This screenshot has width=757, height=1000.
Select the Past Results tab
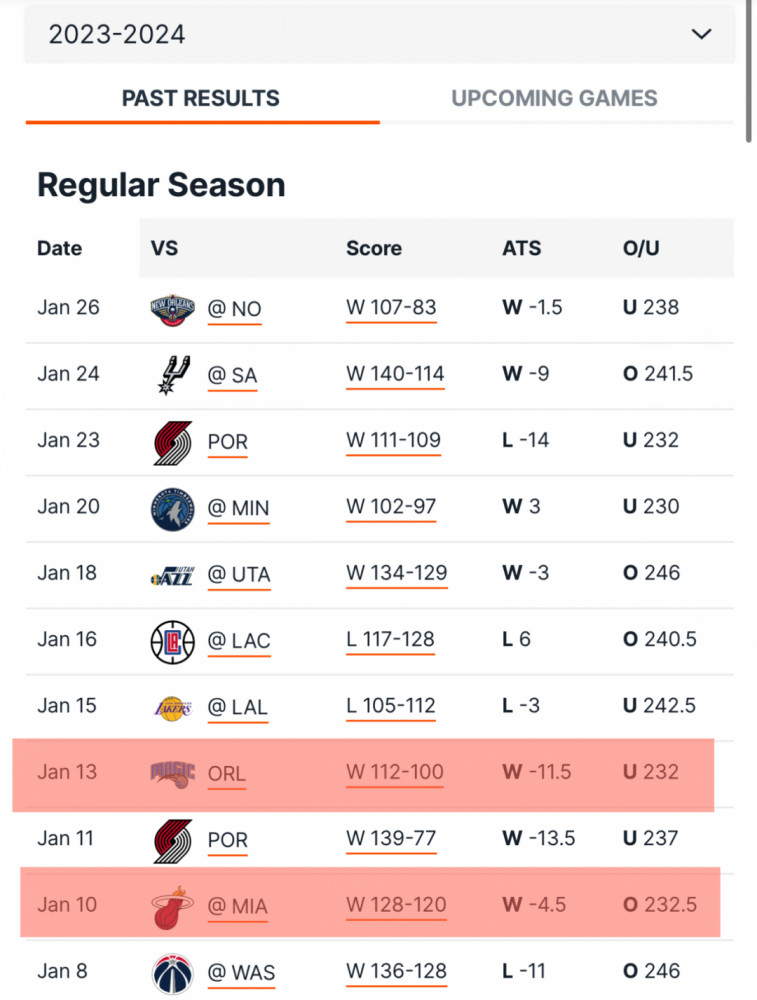pos(201,98)
